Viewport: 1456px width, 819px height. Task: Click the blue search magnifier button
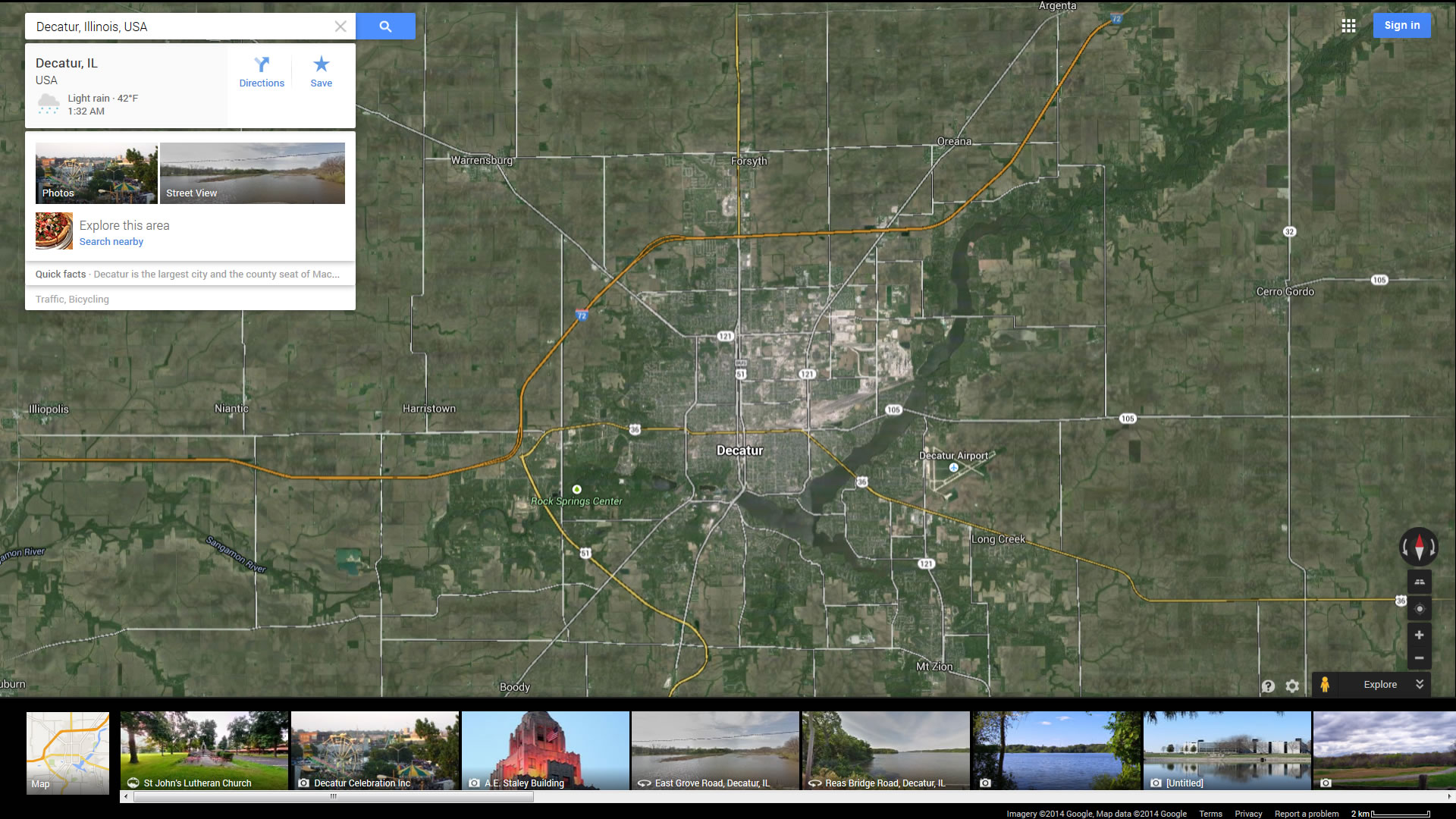click(385, 27)
